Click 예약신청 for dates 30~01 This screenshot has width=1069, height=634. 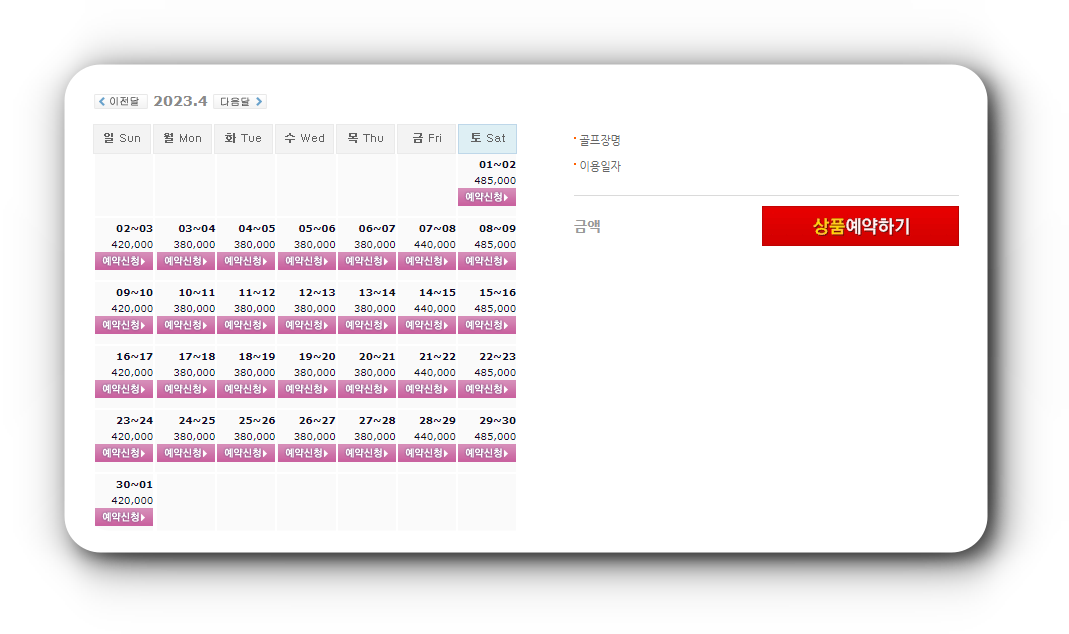point(124,517)
